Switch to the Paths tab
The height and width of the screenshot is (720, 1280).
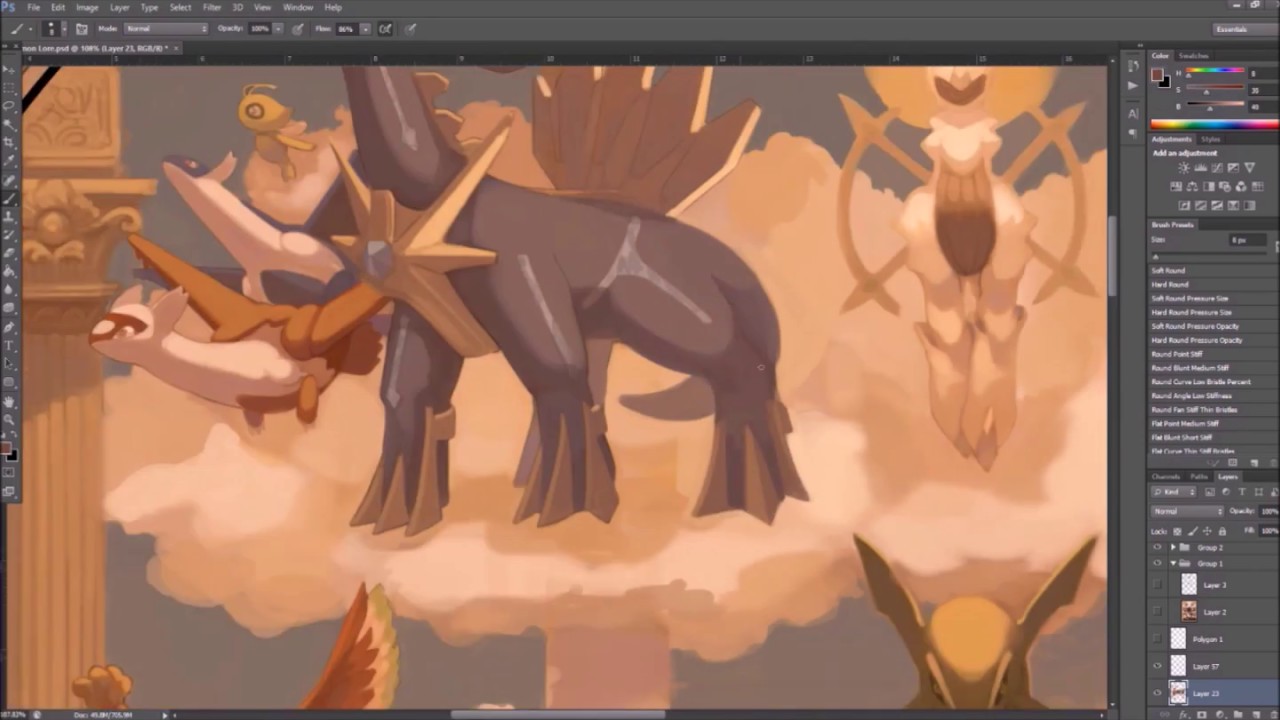[1199, 476]
